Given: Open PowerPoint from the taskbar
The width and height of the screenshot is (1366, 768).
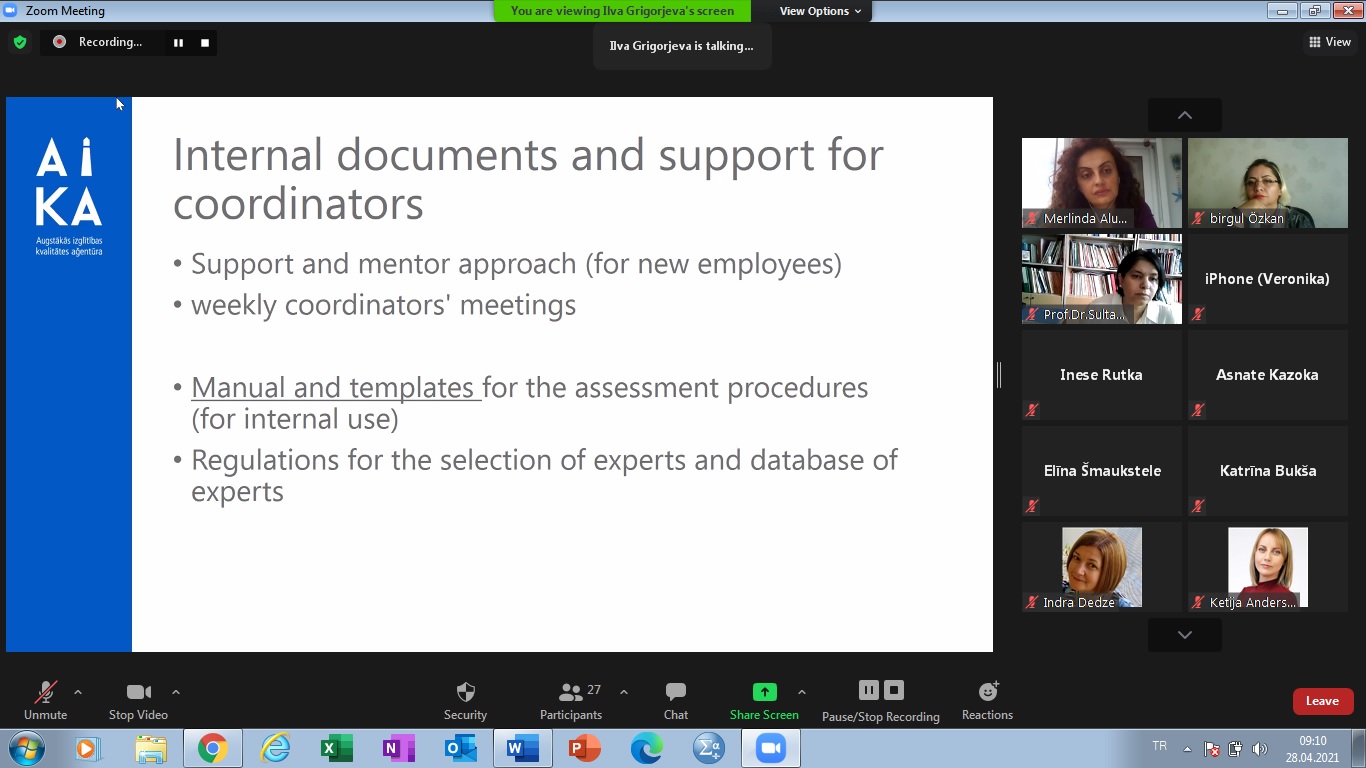Looking at the screenshot, I should (584, 748).
